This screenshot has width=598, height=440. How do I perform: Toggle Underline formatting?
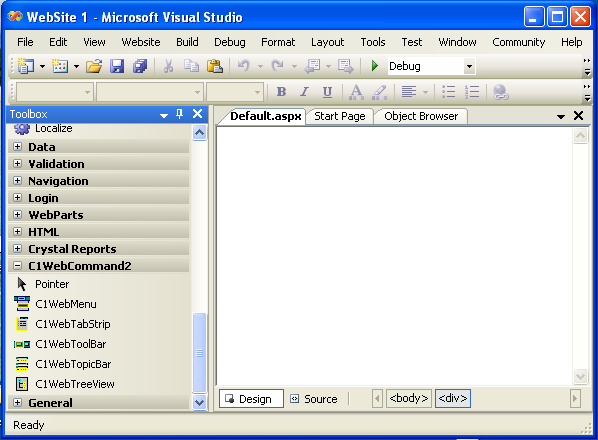coord(327,92)
